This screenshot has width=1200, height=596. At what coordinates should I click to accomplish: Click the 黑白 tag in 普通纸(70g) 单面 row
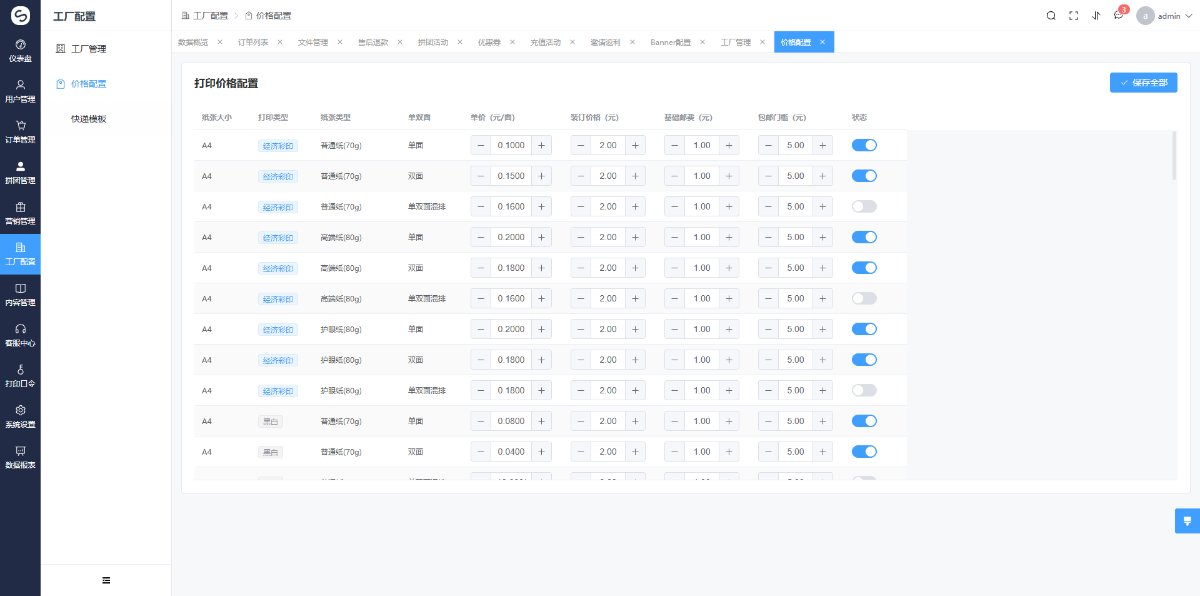(x=270, y=421)
